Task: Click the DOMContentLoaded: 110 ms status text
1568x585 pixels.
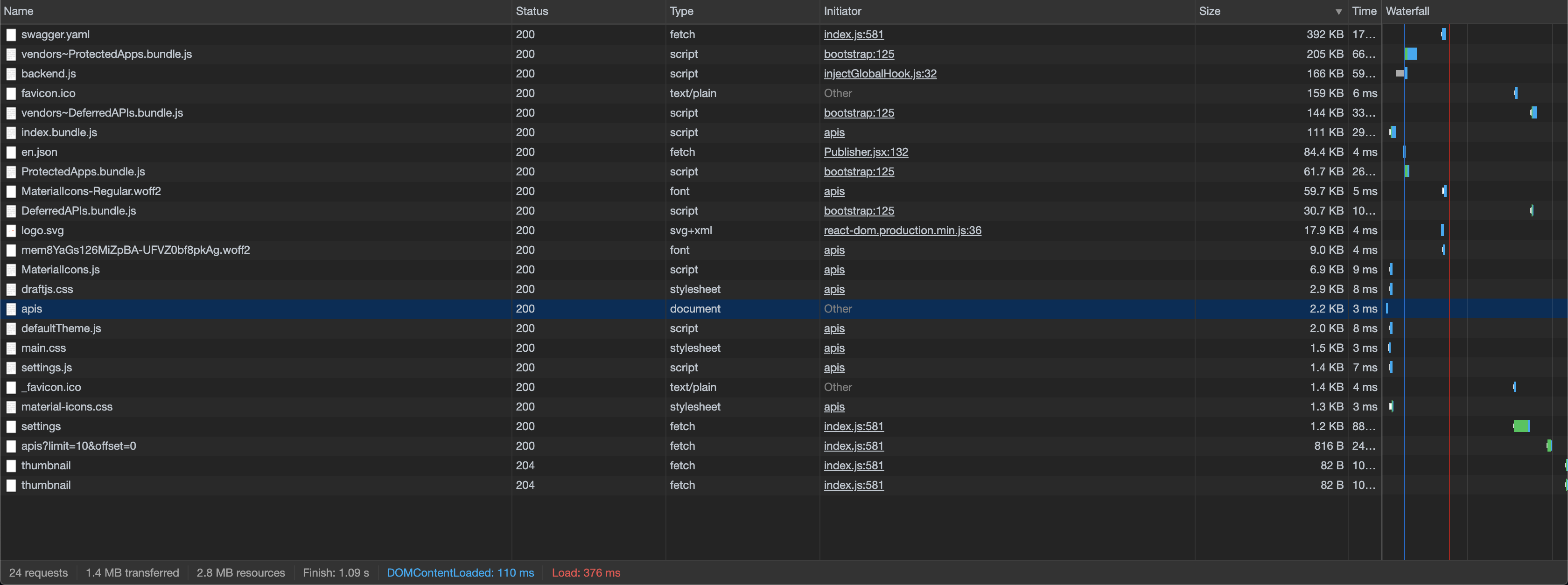Action: click(x=460, y=572)
